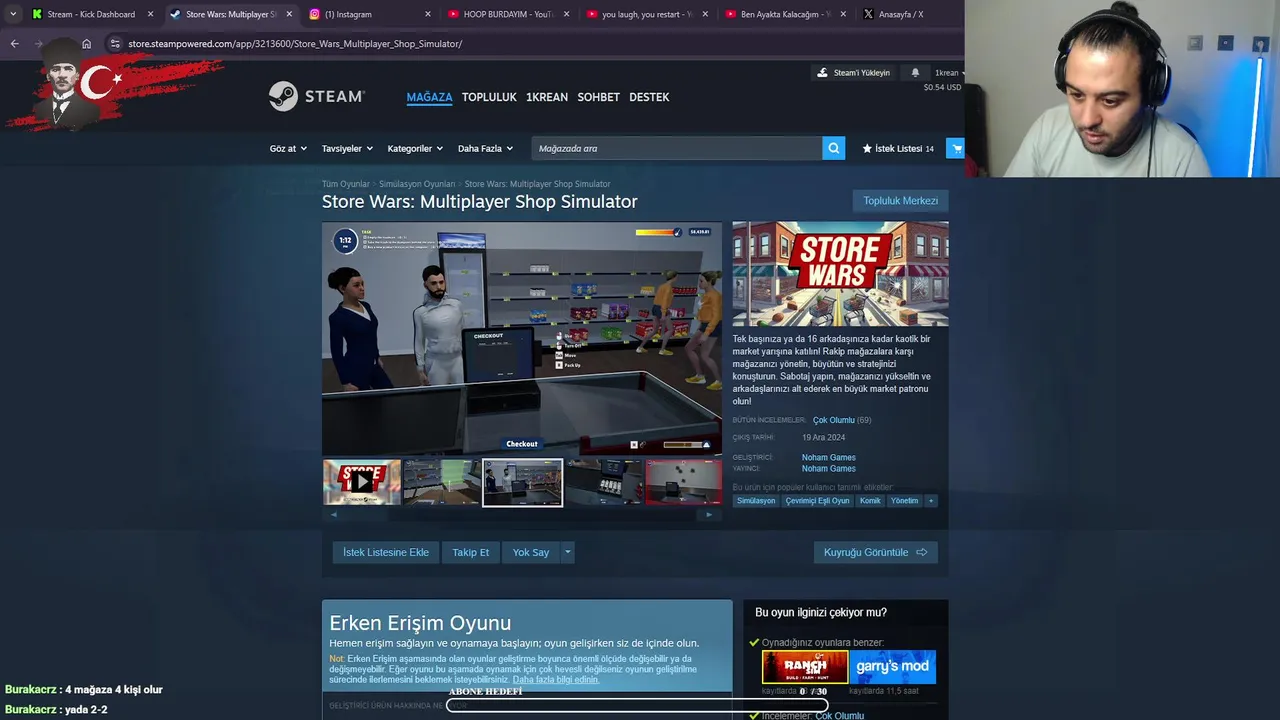Click the Mağazada ara search field

tap(676, 148)
